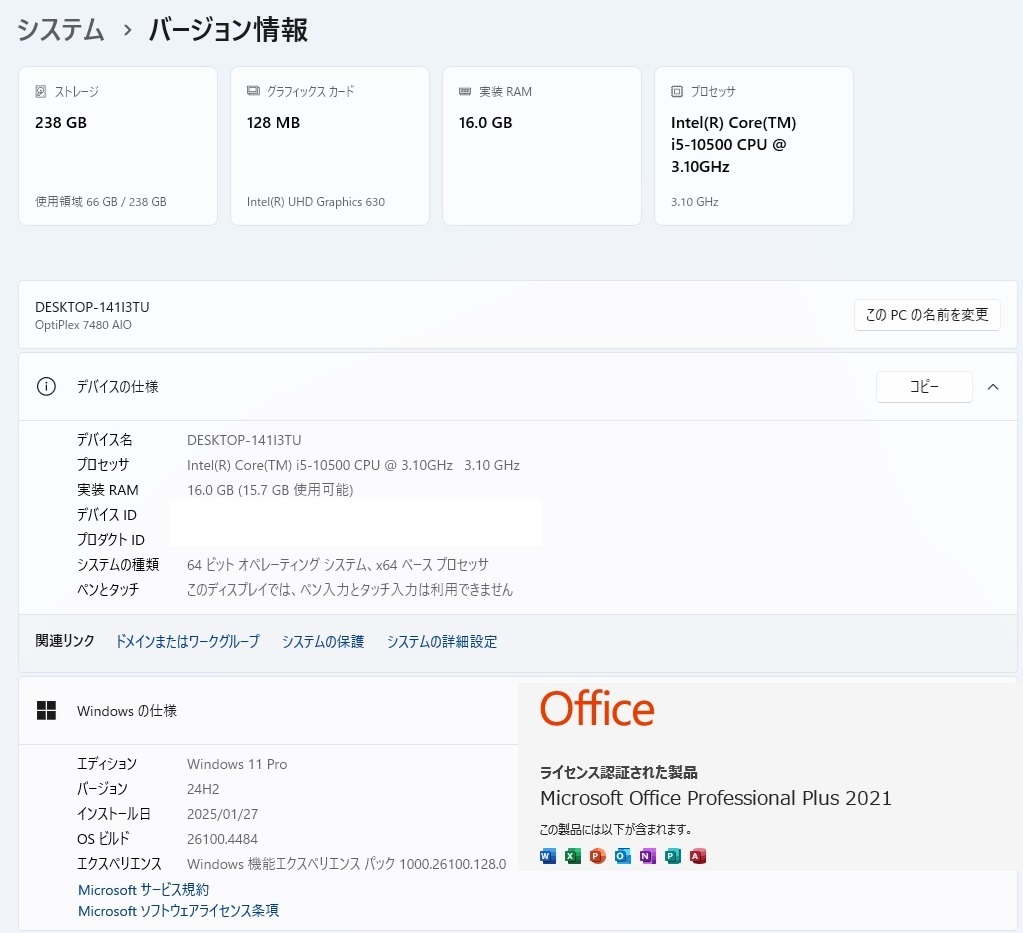Click the ペンとタッチ value text

[x=350, y=590]
